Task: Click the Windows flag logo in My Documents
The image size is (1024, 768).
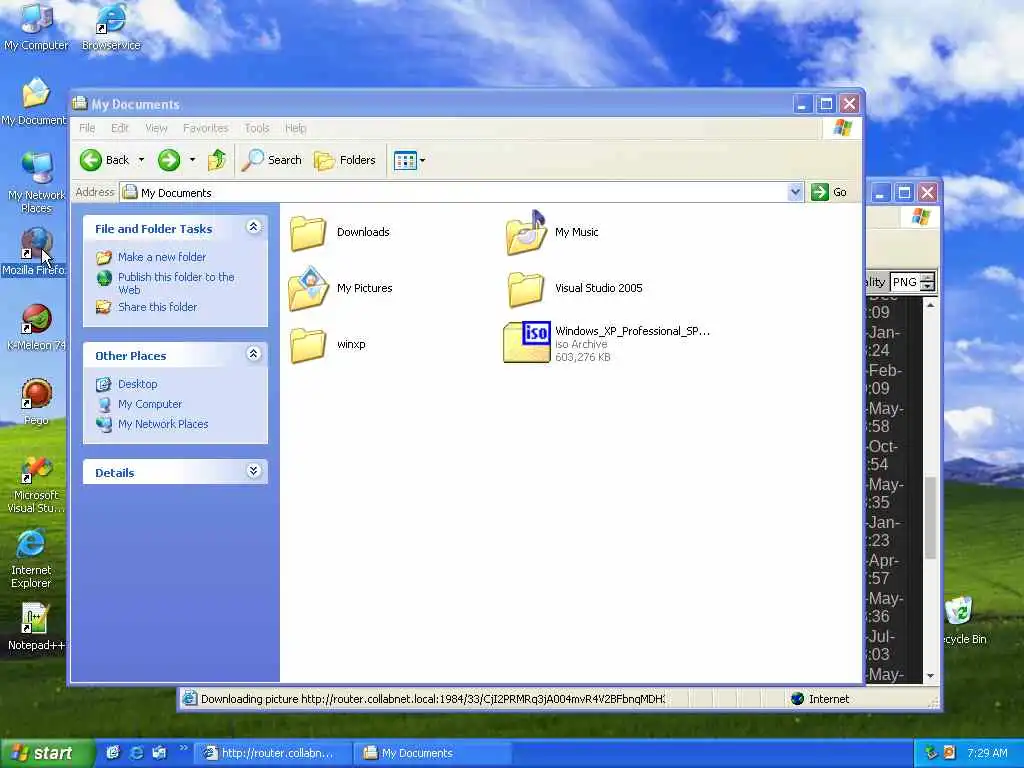Action: coord(842,128)
